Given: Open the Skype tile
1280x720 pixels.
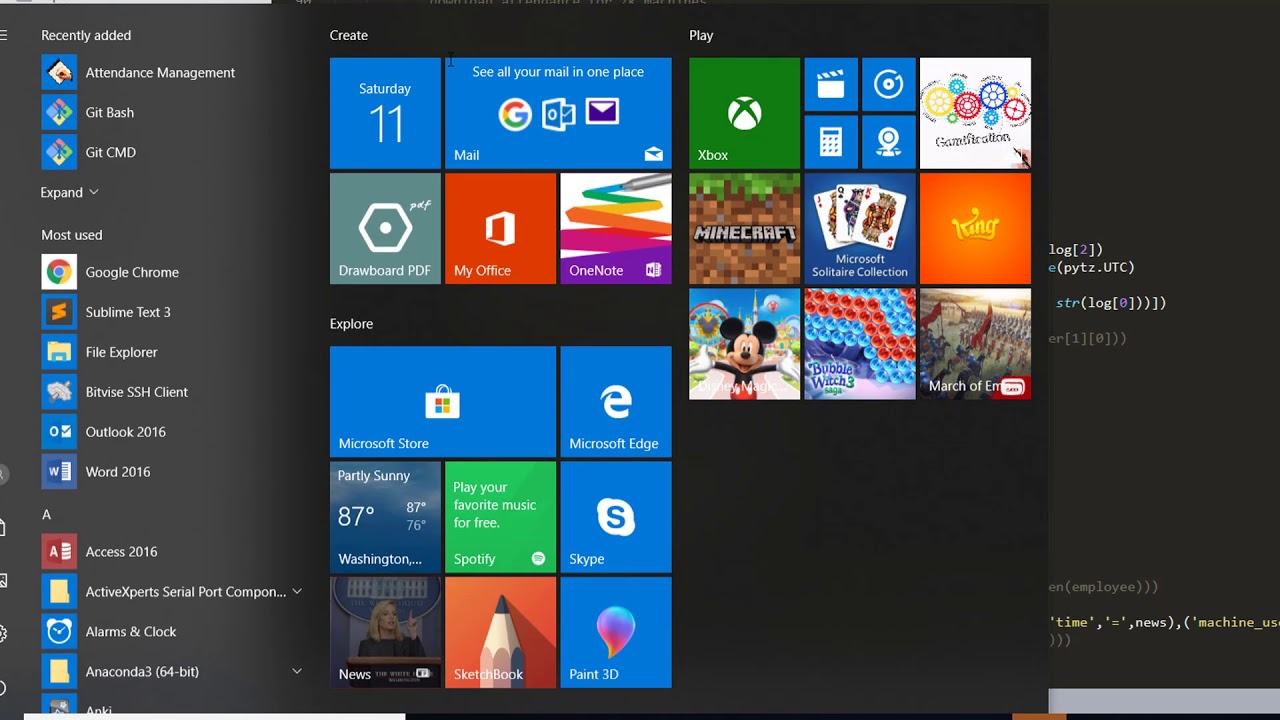Looking at the screenshot, I should (616, 517).
